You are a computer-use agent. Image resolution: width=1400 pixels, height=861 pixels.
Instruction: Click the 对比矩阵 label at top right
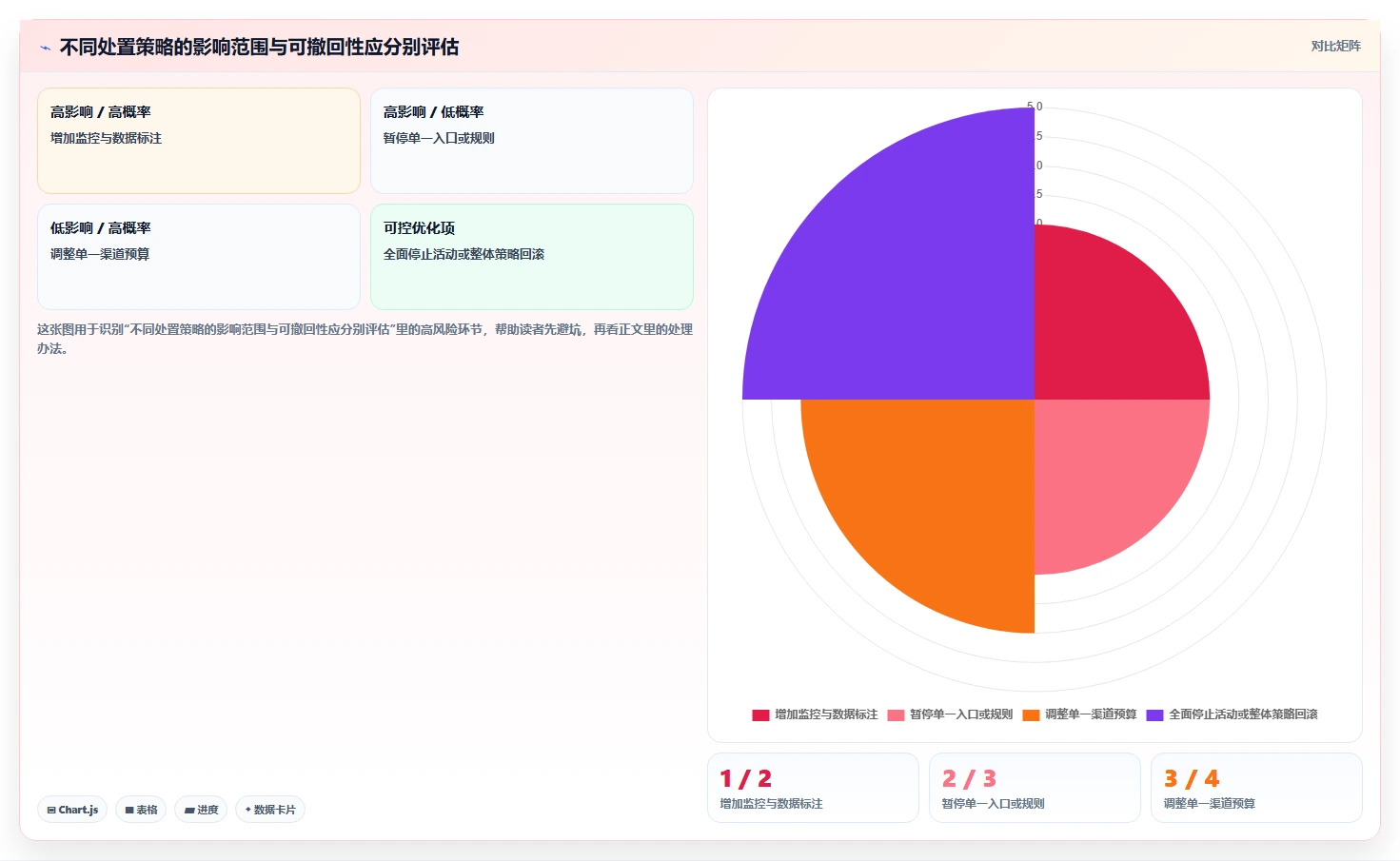tap(1335, 46)
